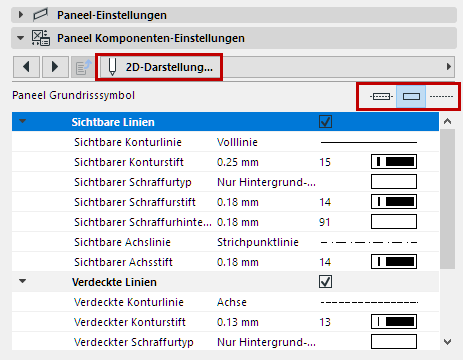
Task: Click the greyed page list icon
Action: click(x=83, y=68)
